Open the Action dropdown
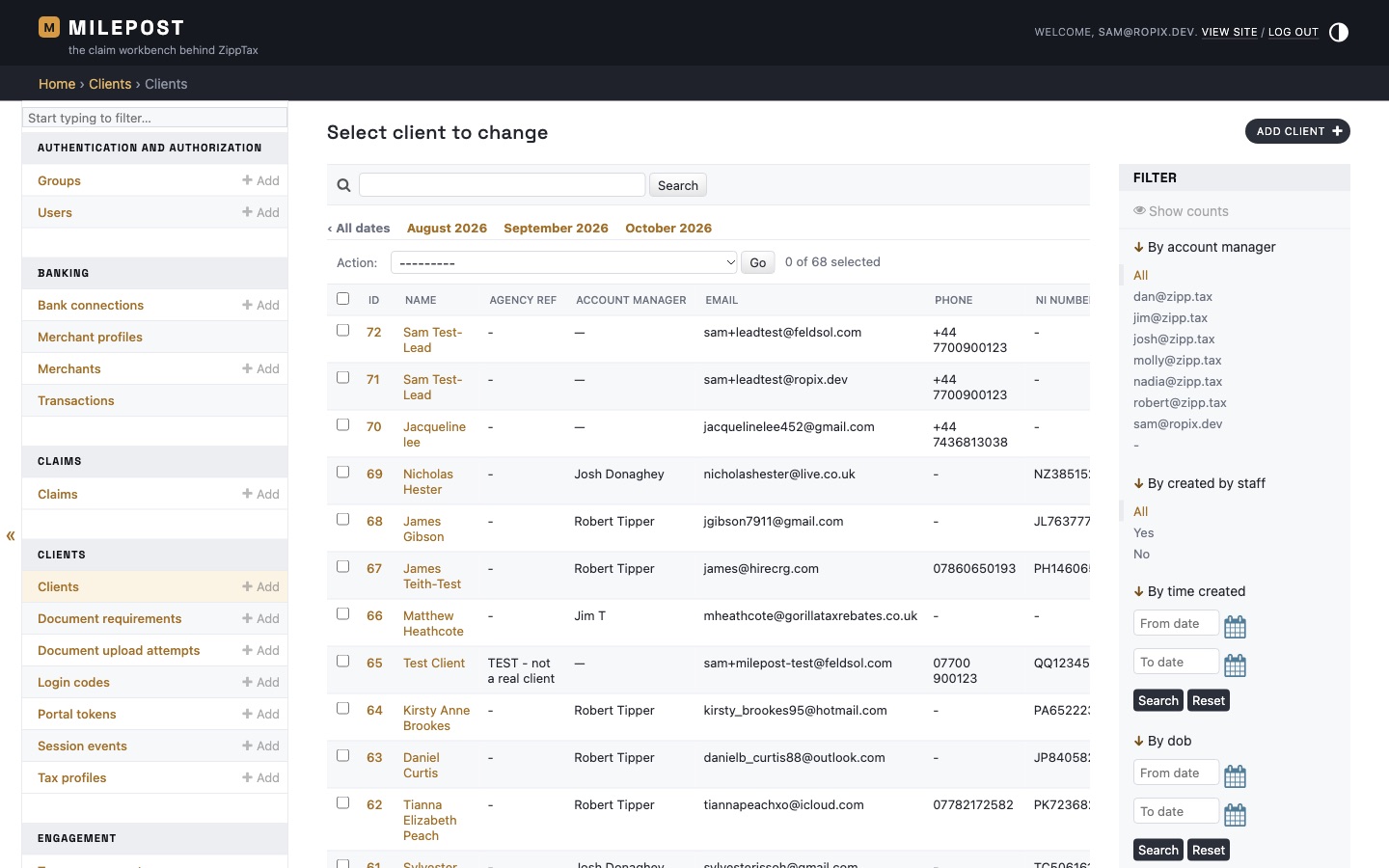 [x=564, y=262]
